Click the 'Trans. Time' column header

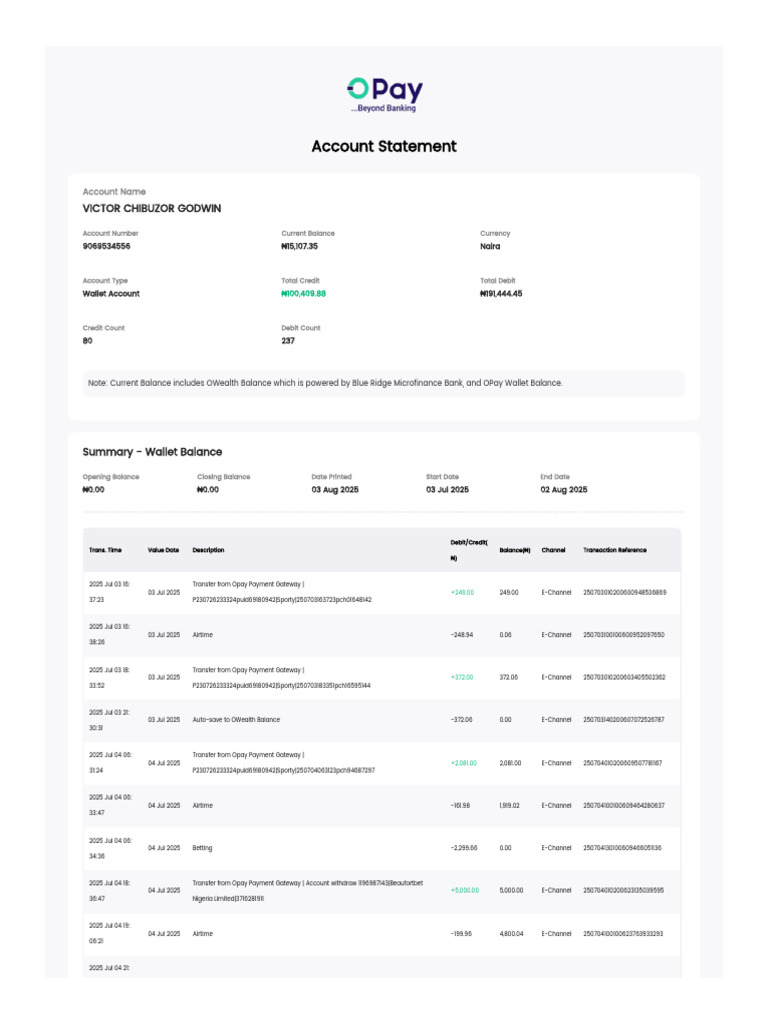[x=105, y=551]
